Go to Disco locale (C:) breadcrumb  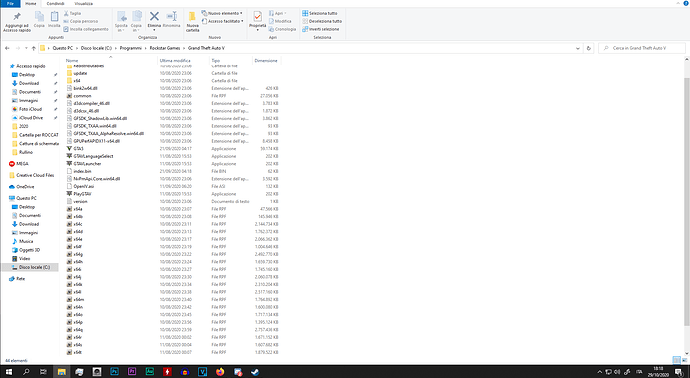(x=96, y=48)
